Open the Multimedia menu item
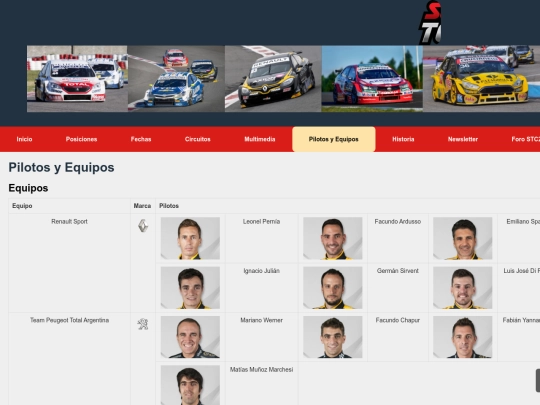540x405 pixels. pos(260,139)
